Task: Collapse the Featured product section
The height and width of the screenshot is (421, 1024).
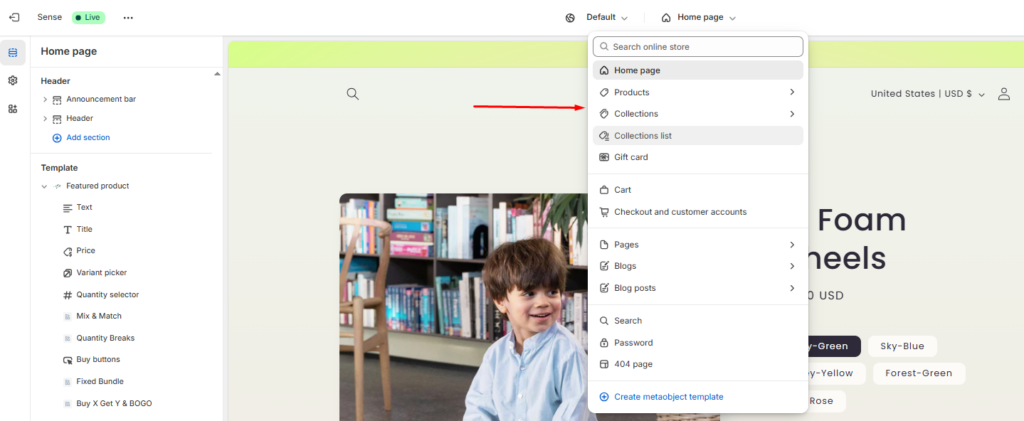Action: [x=44, y=186]
